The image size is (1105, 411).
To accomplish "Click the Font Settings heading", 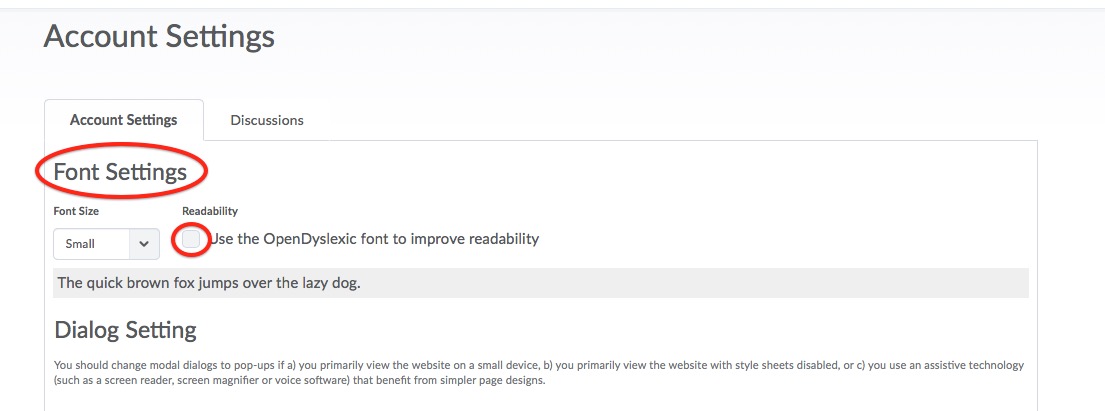I will point(120,172).
